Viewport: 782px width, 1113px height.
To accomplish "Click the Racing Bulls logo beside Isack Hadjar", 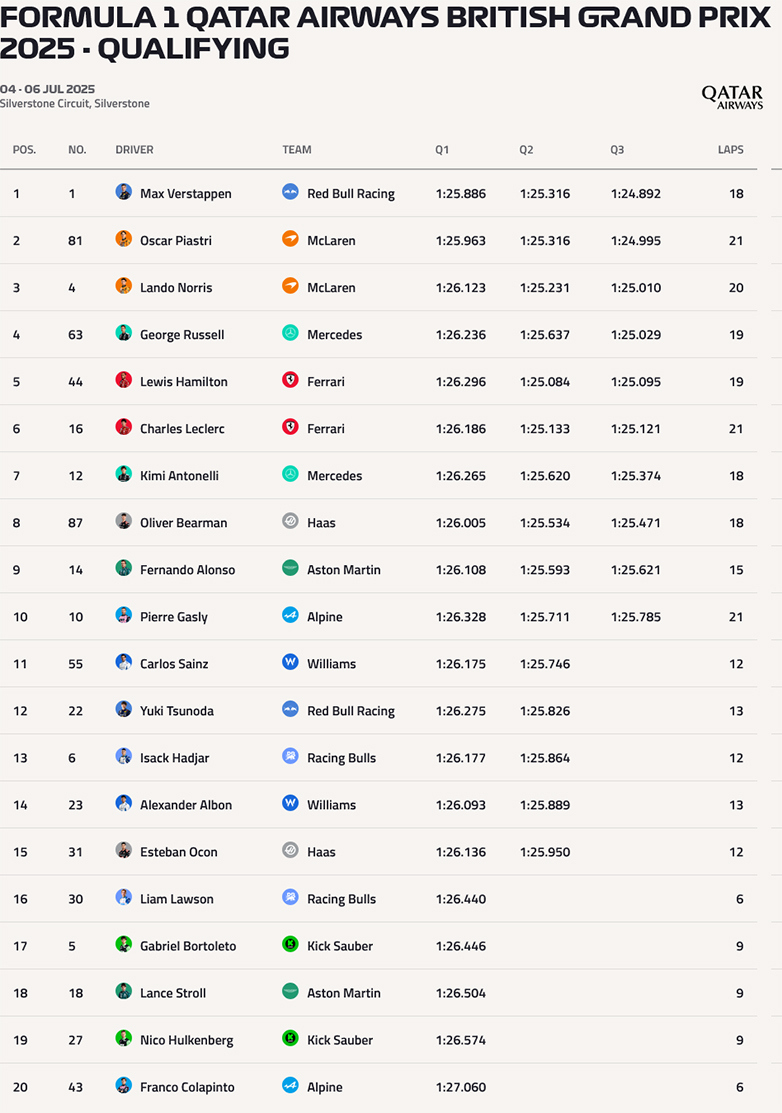I will point(290,756).
